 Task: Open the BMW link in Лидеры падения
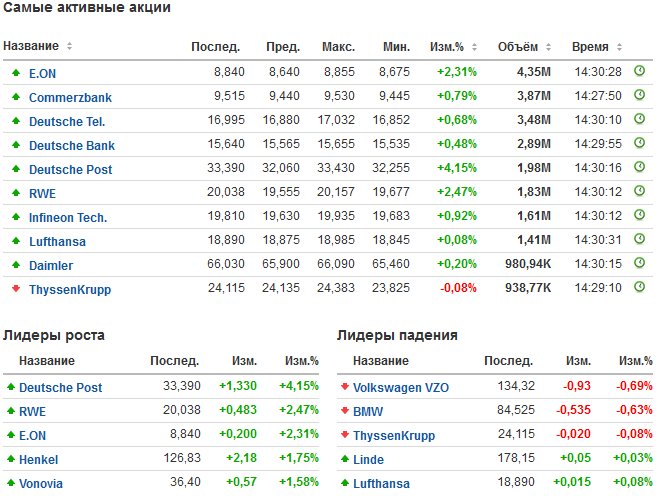click(x=366, y=411)
